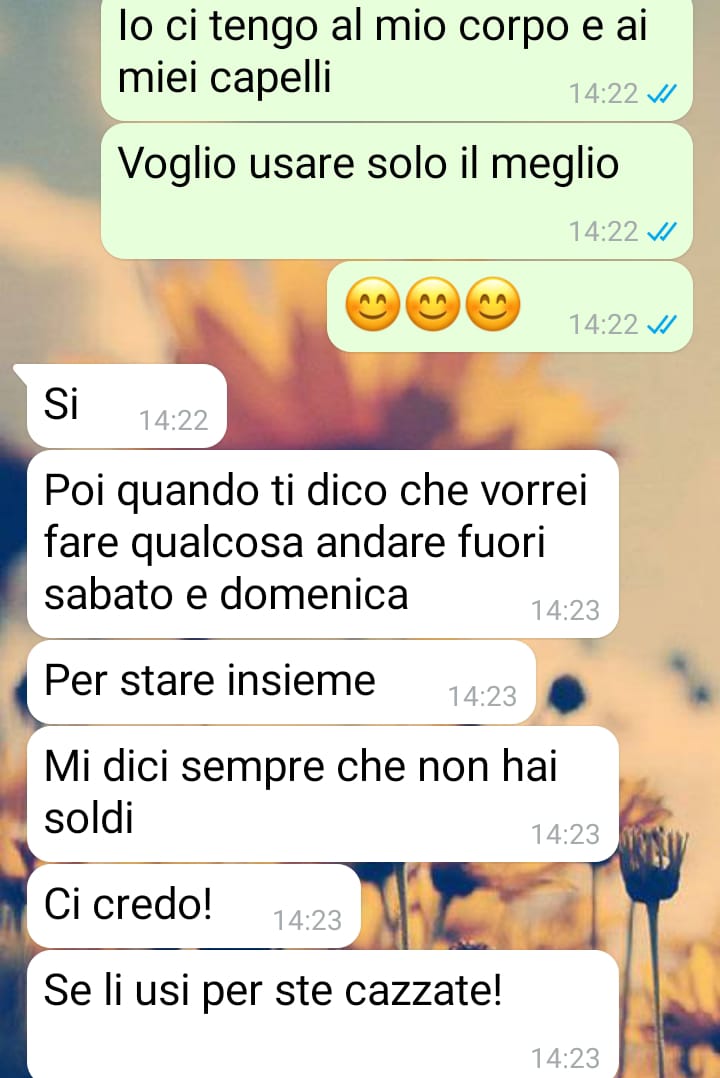
Task: Tap the first smiling emoji
Action: pyautogui.click(x=372, y=304)
